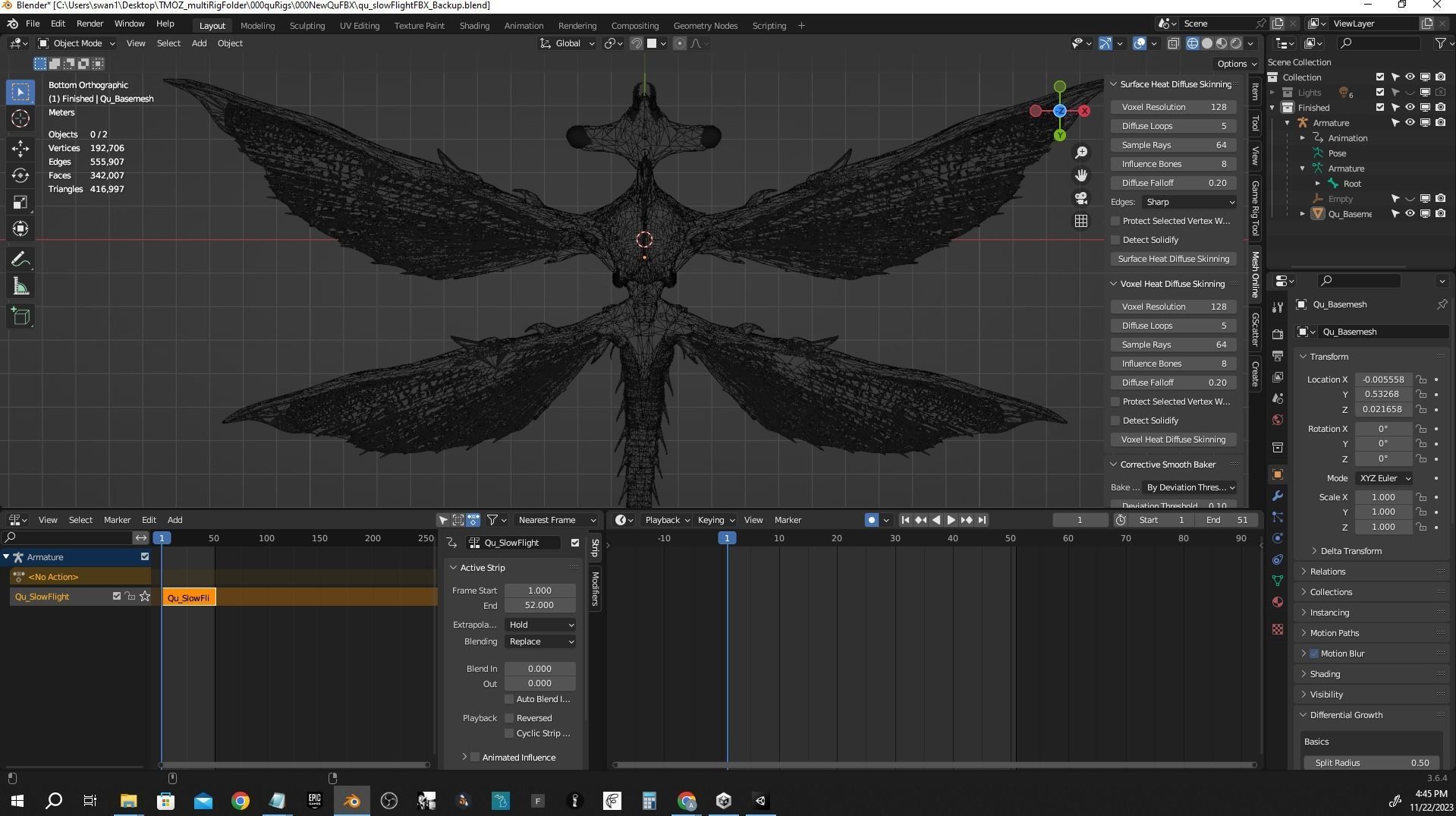The image size is (1456, 816).
Task: Toggle X-ray display in viewport header
Action: tap(1173, 43)
